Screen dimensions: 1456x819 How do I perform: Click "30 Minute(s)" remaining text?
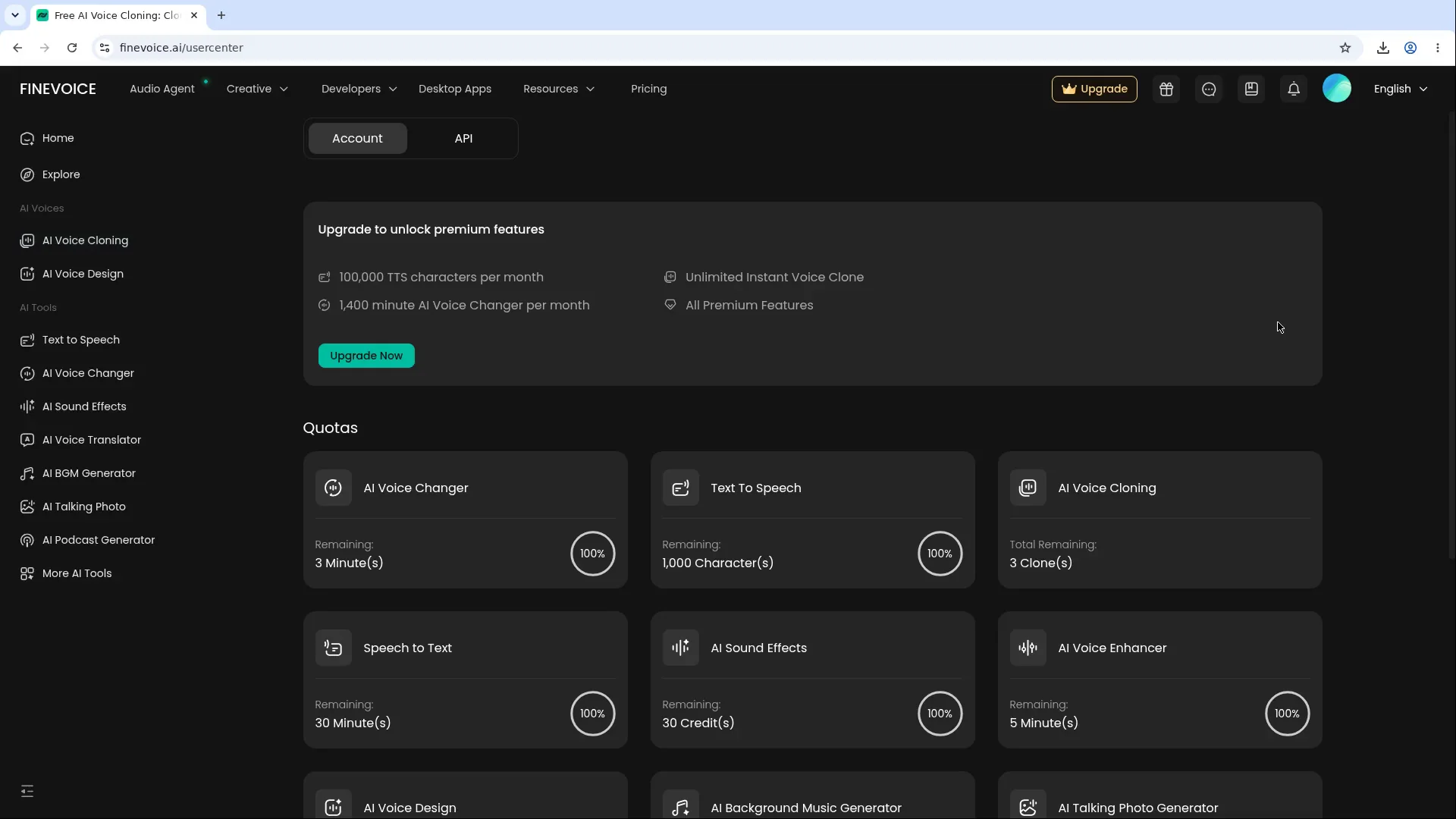pyautogui.click(x=353, y=723)
